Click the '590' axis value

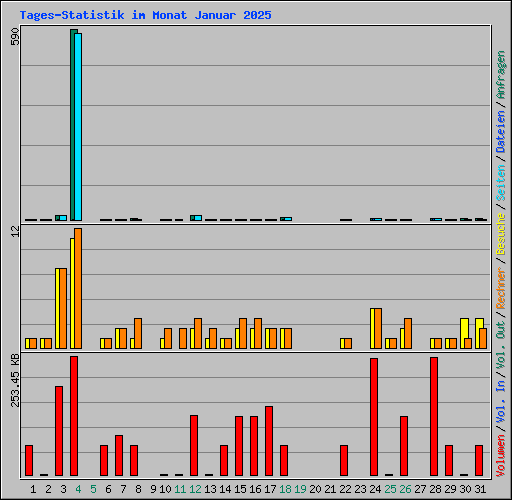[x=15, y=37]
